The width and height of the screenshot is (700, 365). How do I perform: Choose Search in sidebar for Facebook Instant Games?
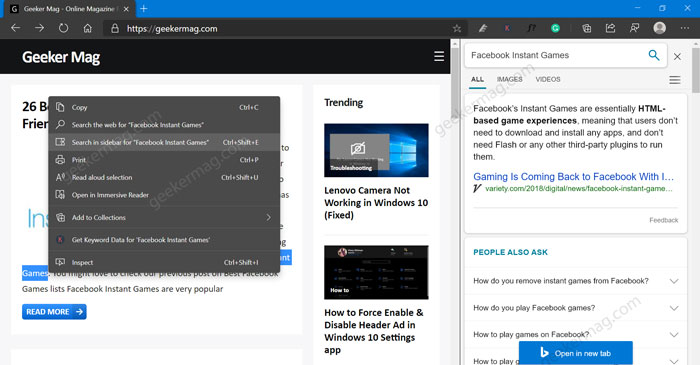pyautogui.click(x=164, y=142)
